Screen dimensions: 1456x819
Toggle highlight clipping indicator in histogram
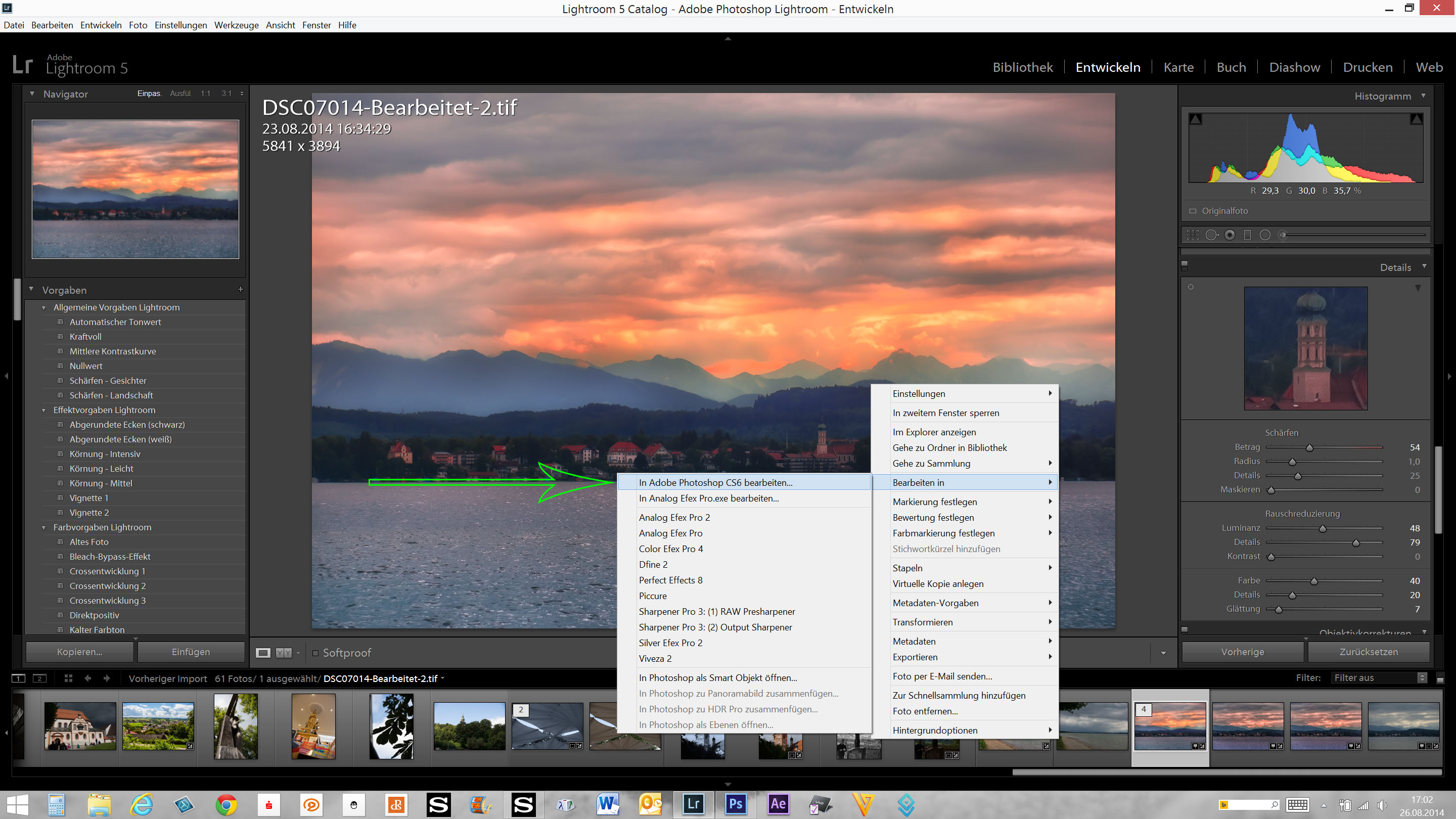pyautogui.click(x=1416, y=119)
